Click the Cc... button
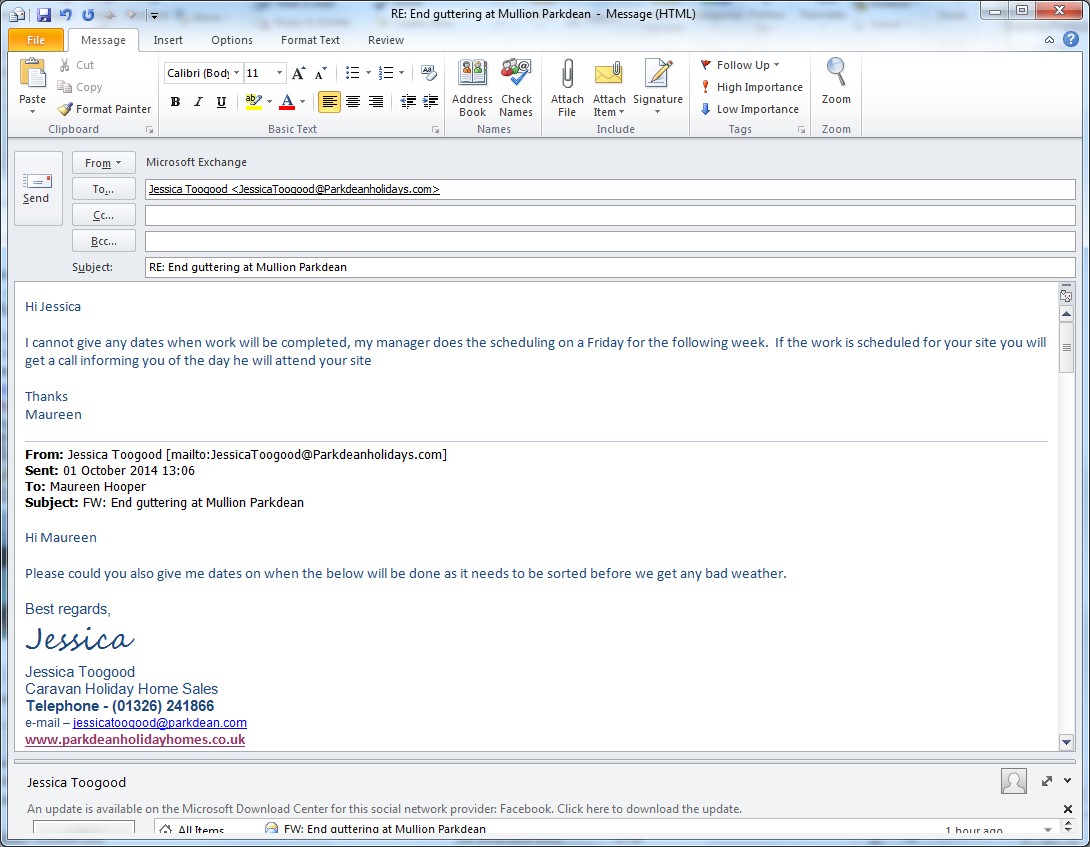 (104, 216)
